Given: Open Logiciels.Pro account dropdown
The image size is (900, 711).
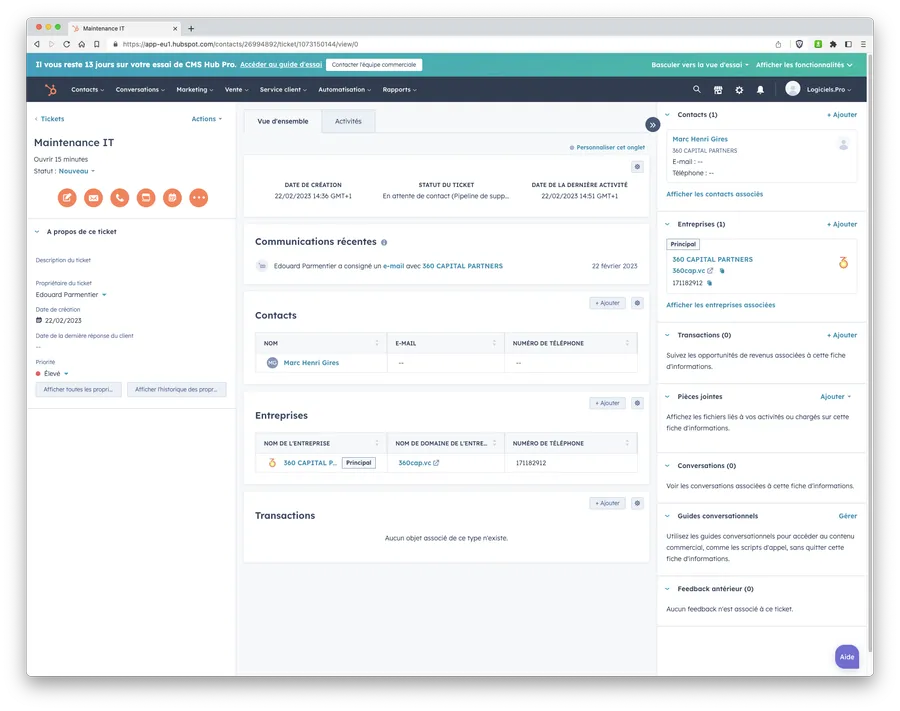Looking at the screenshot, I should point(829,90).
